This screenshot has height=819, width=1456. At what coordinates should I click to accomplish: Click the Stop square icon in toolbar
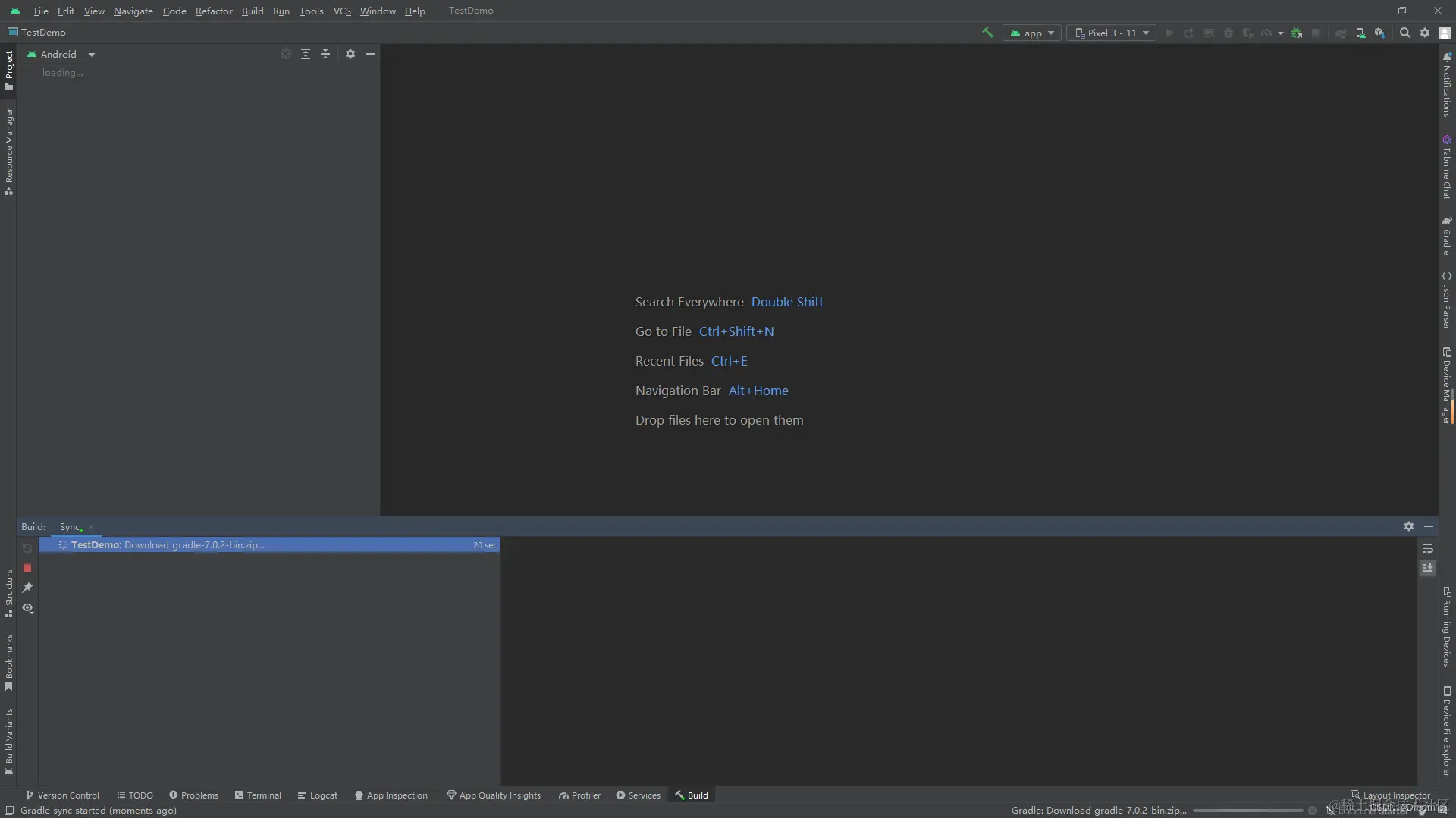tap(1316, 33)
